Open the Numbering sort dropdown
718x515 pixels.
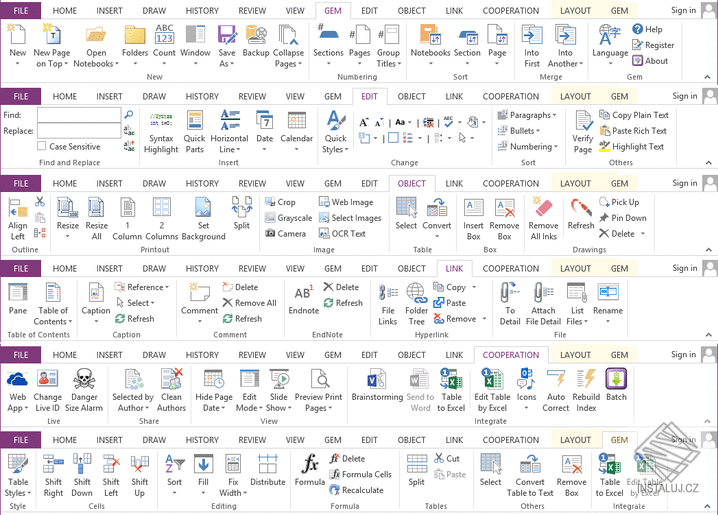coord(528,146)
